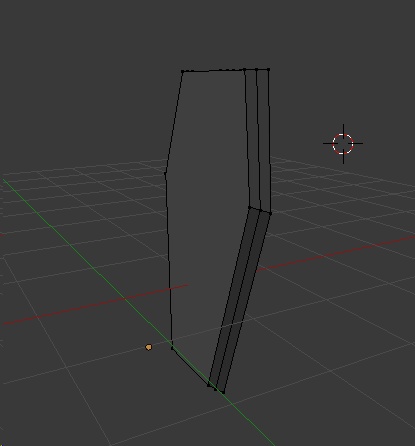Click the vertex at the left side bend
The image size is (415, 446).
[x=166, y=173]
